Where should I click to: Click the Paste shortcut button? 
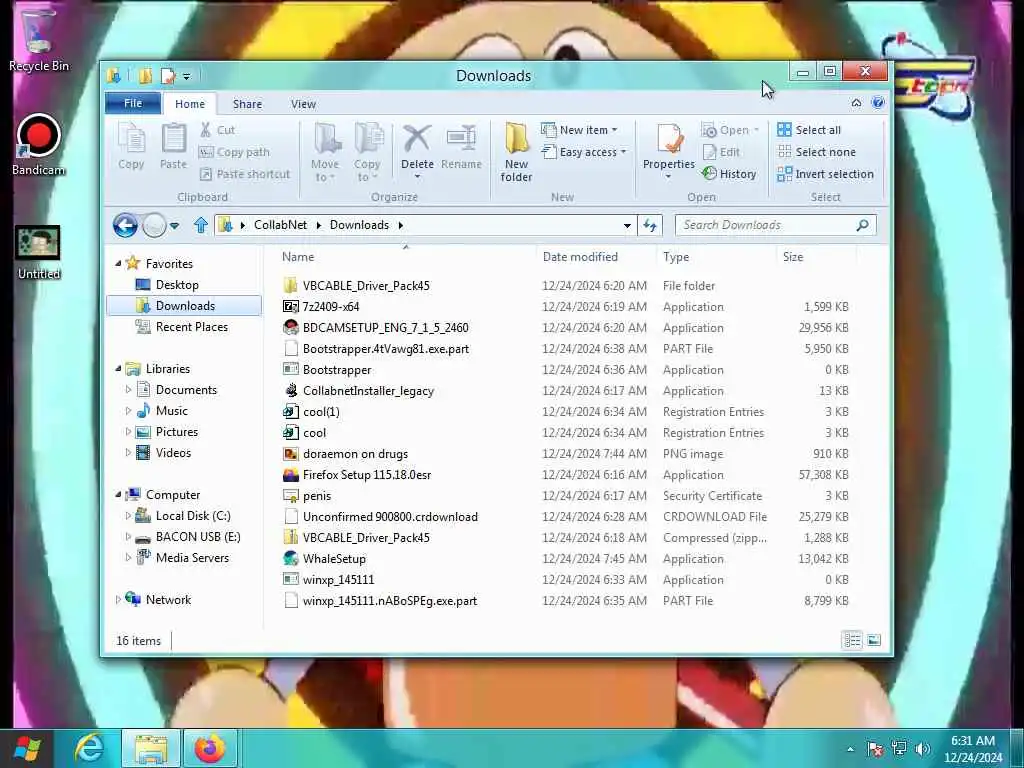pos(244,174)
